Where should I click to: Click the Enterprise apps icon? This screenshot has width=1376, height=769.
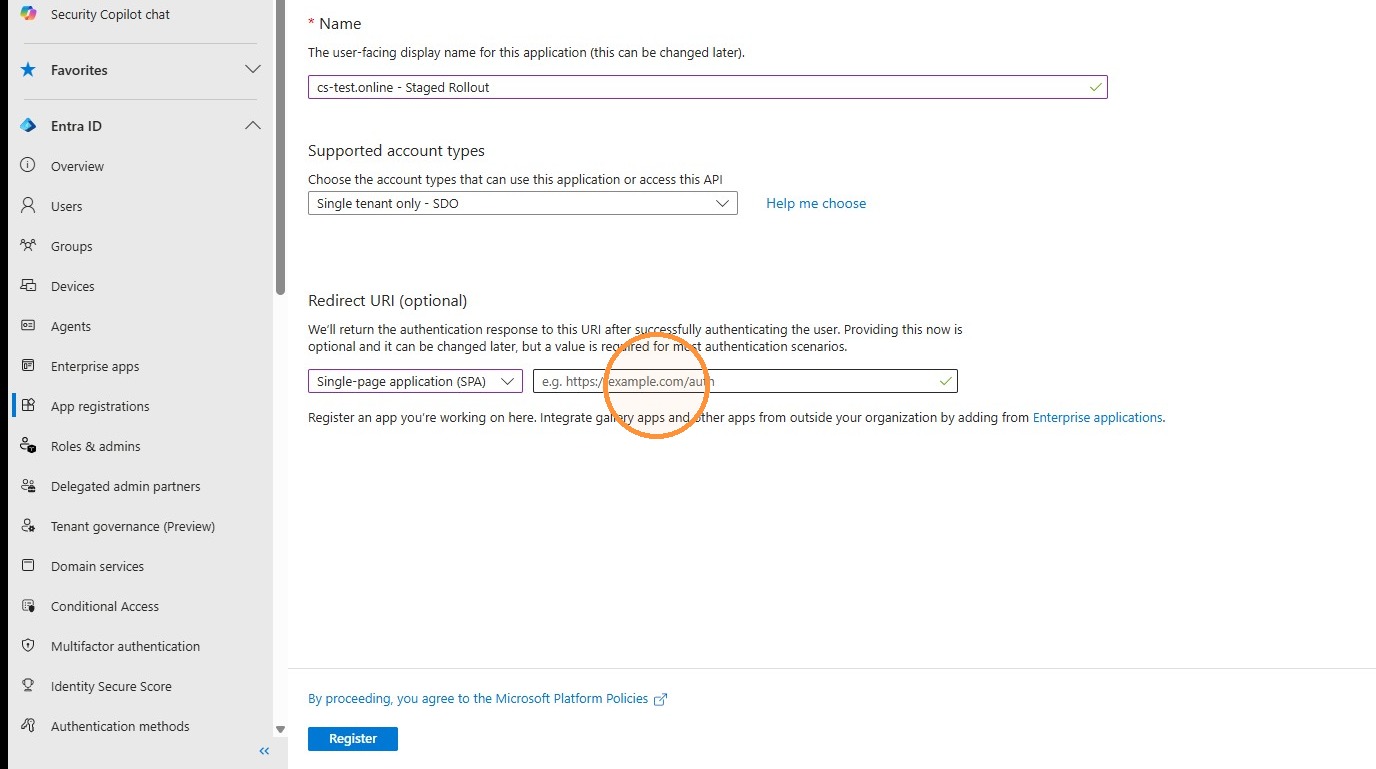[28, 366]
